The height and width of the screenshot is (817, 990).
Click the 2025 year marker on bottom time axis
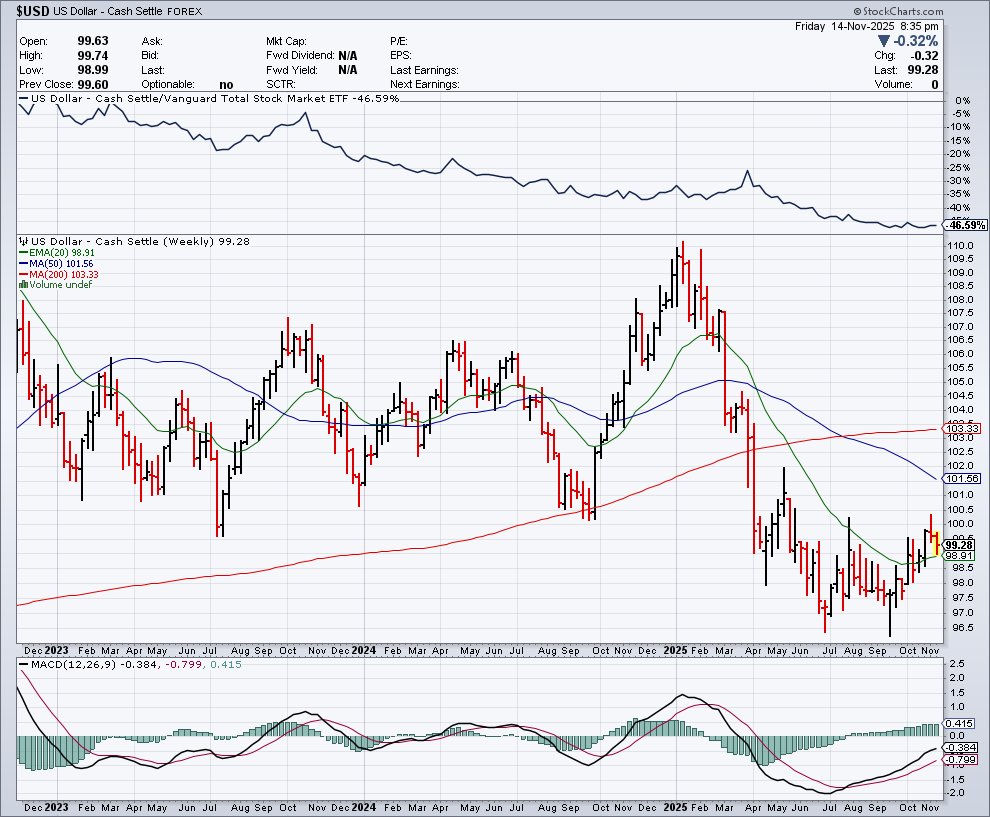(675, 806)
